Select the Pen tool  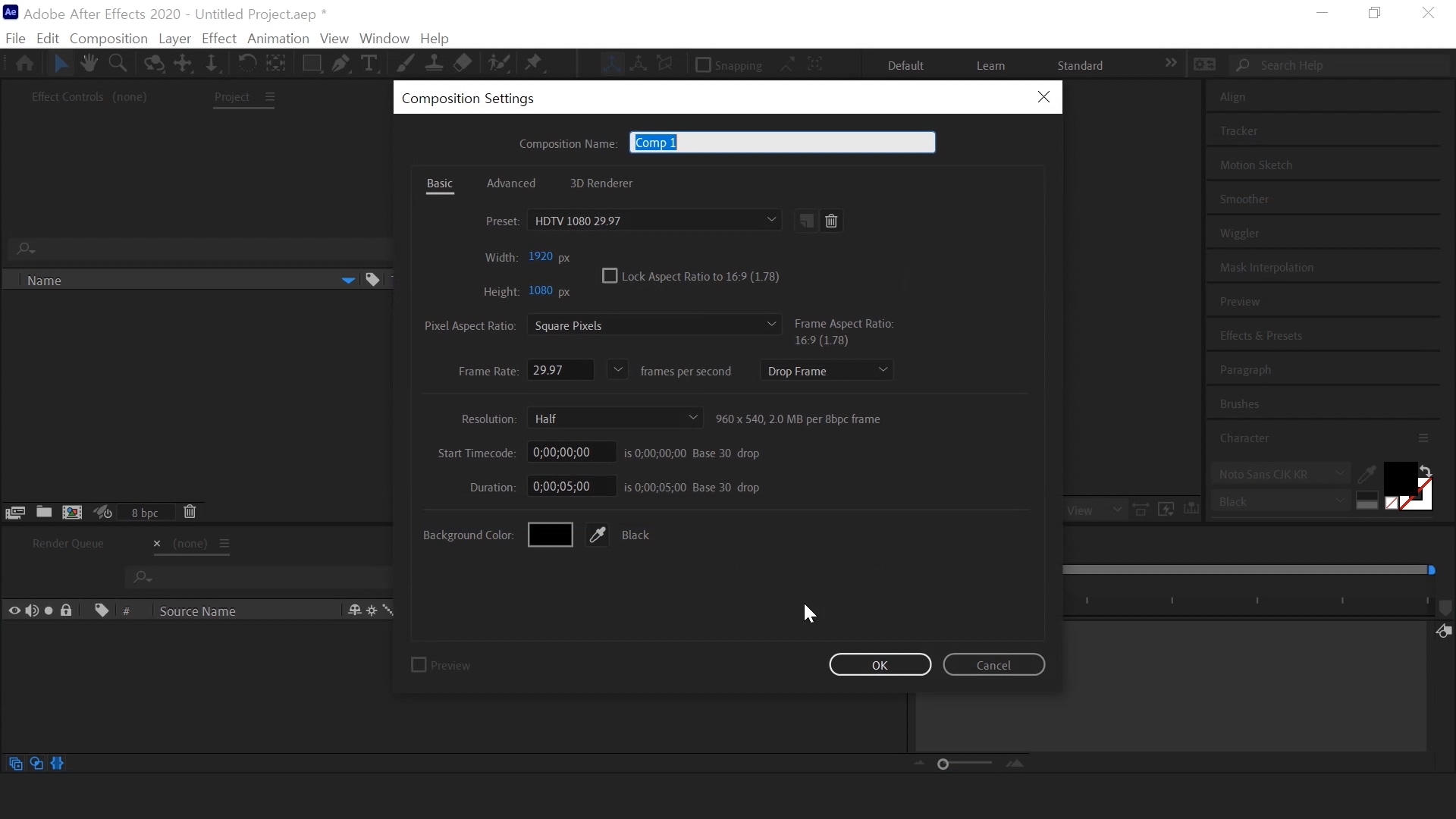(x=340, y=64)
